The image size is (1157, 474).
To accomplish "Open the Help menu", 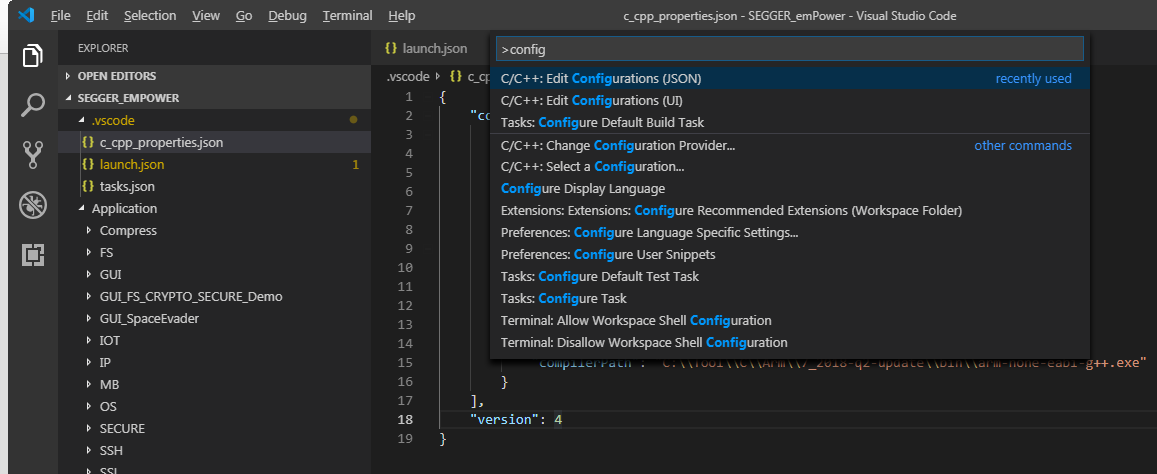I will pyautogui.click(x=401, y=16).
